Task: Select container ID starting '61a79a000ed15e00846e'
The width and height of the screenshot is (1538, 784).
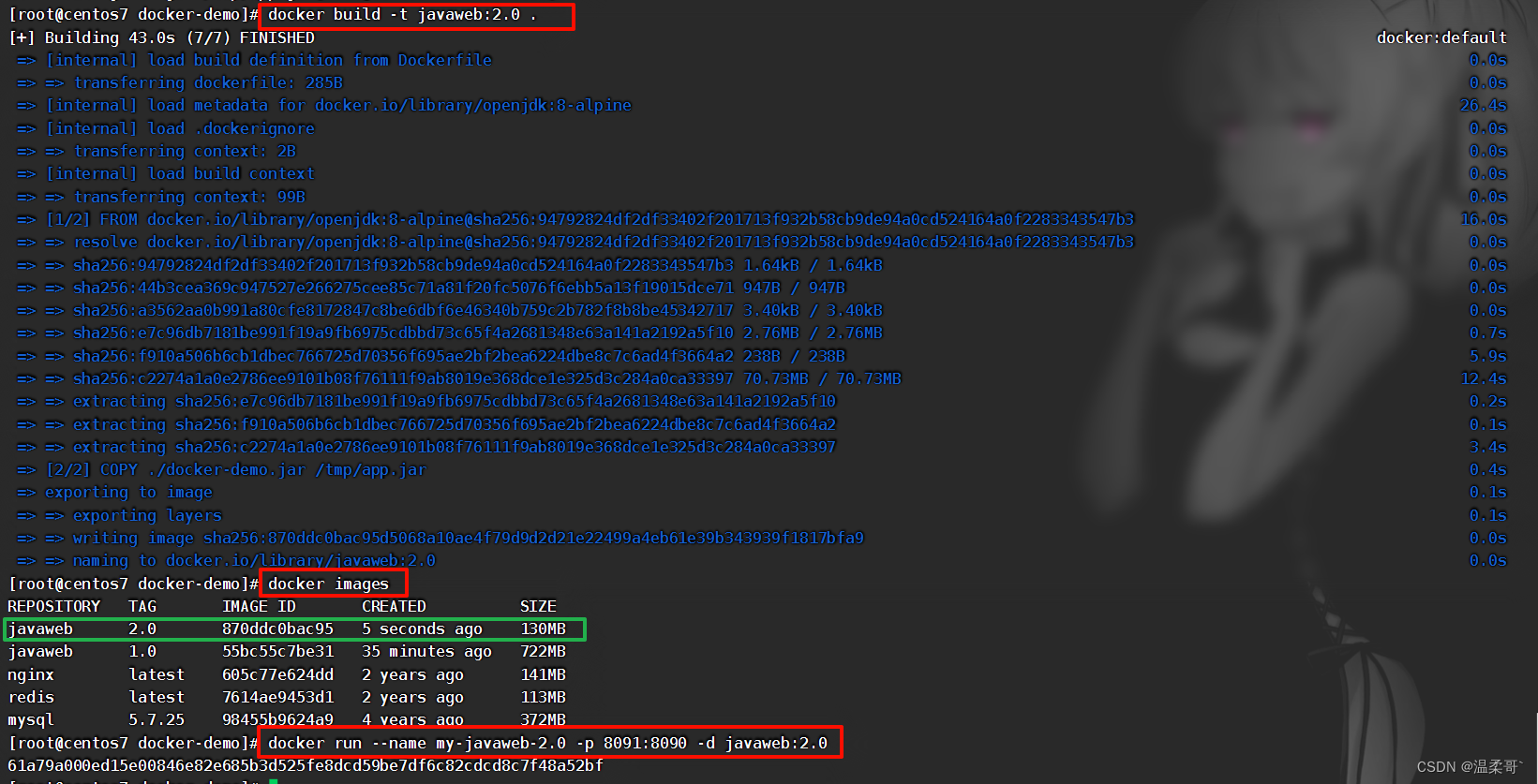Action: click(x=306, y=765)
